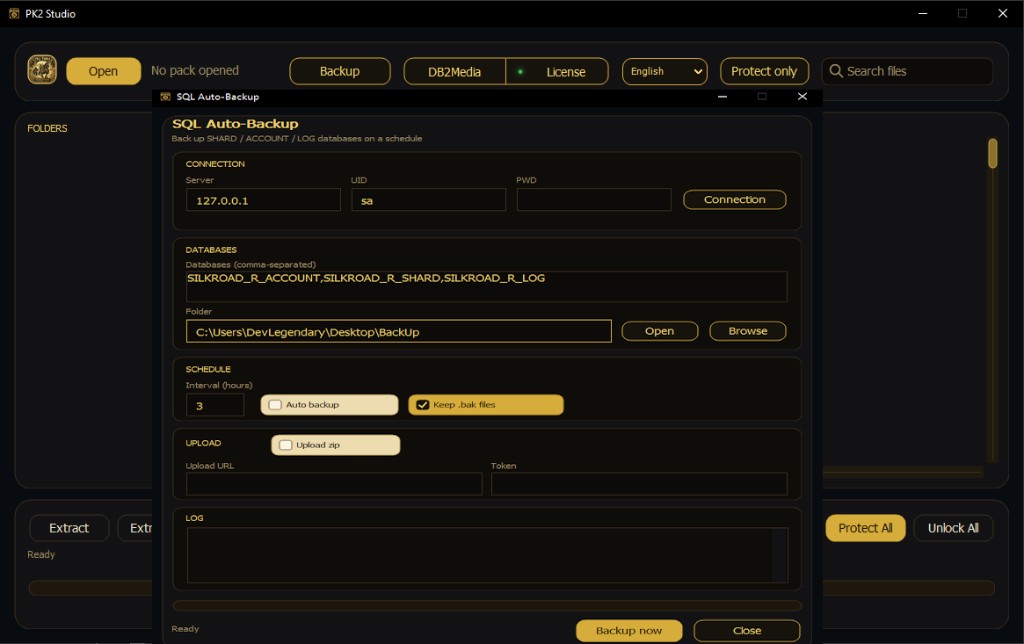Click the Folder path input field
Viewport: 1024px width, 644px height.
(x=398, y=331)
